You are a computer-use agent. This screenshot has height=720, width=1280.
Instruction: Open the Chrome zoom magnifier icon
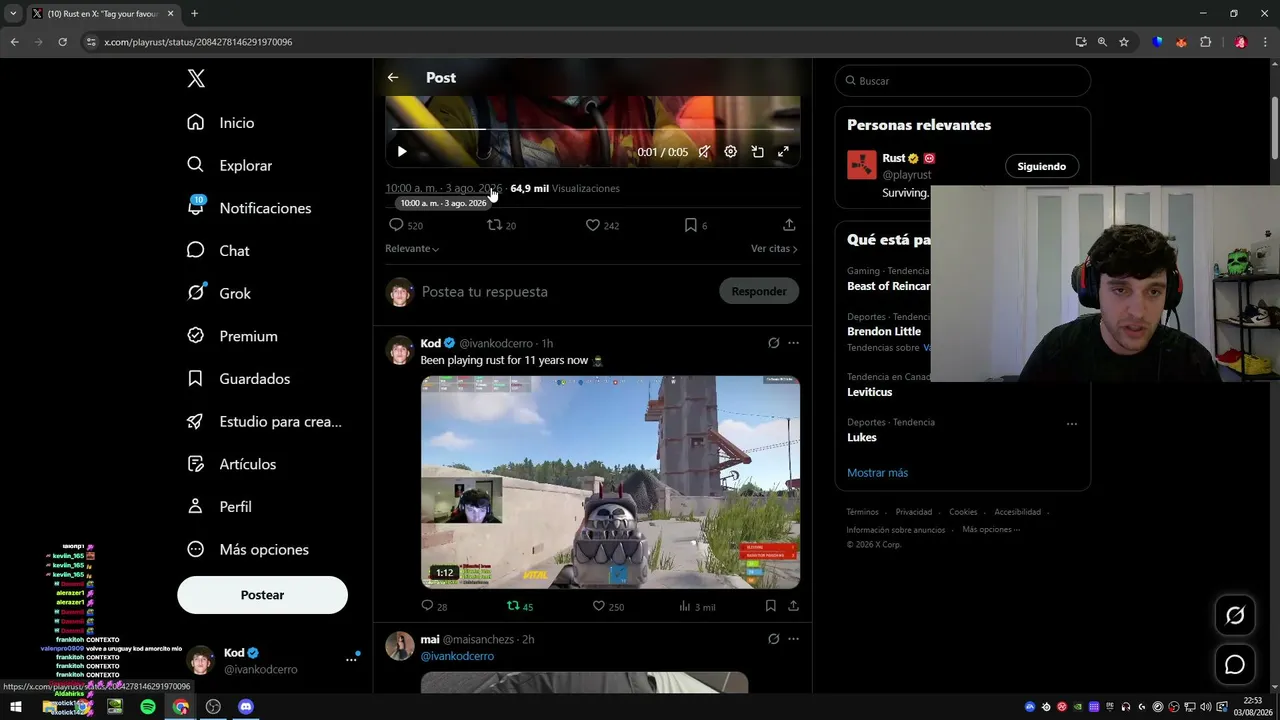(x=1102, y=42)
